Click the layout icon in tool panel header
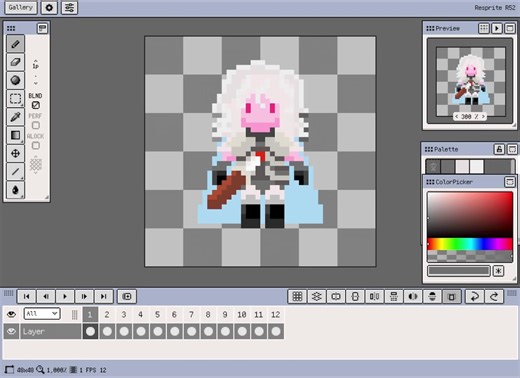The height and width of the screenshot is (378, 520). click(42, 28)
